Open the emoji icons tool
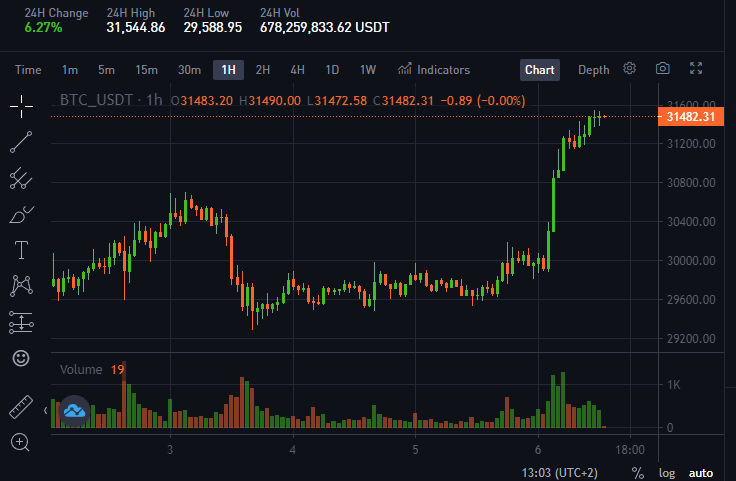This screenshot has width=736, height=481. 21,359
